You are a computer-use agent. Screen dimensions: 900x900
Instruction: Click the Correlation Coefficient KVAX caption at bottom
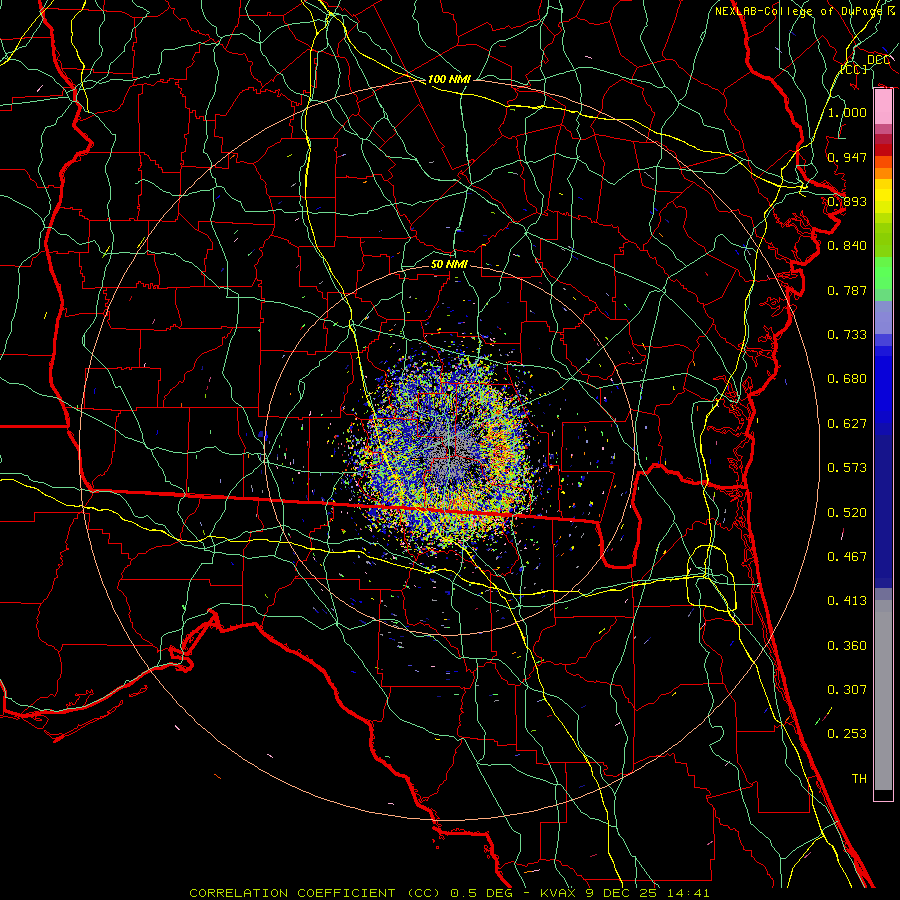pyautogui.click(x=449, y=893)
